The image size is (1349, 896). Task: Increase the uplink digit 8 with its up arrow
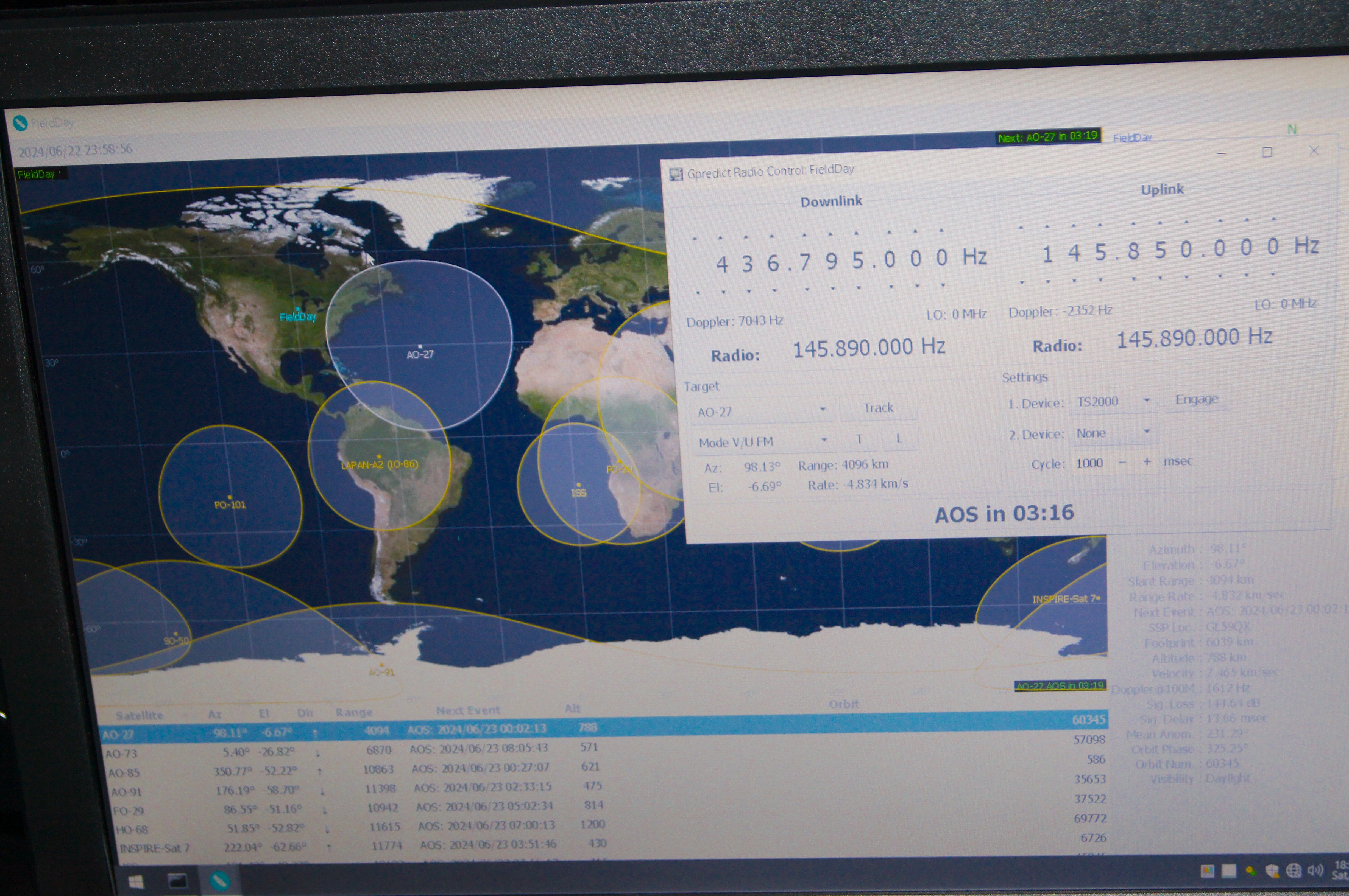1133,223
